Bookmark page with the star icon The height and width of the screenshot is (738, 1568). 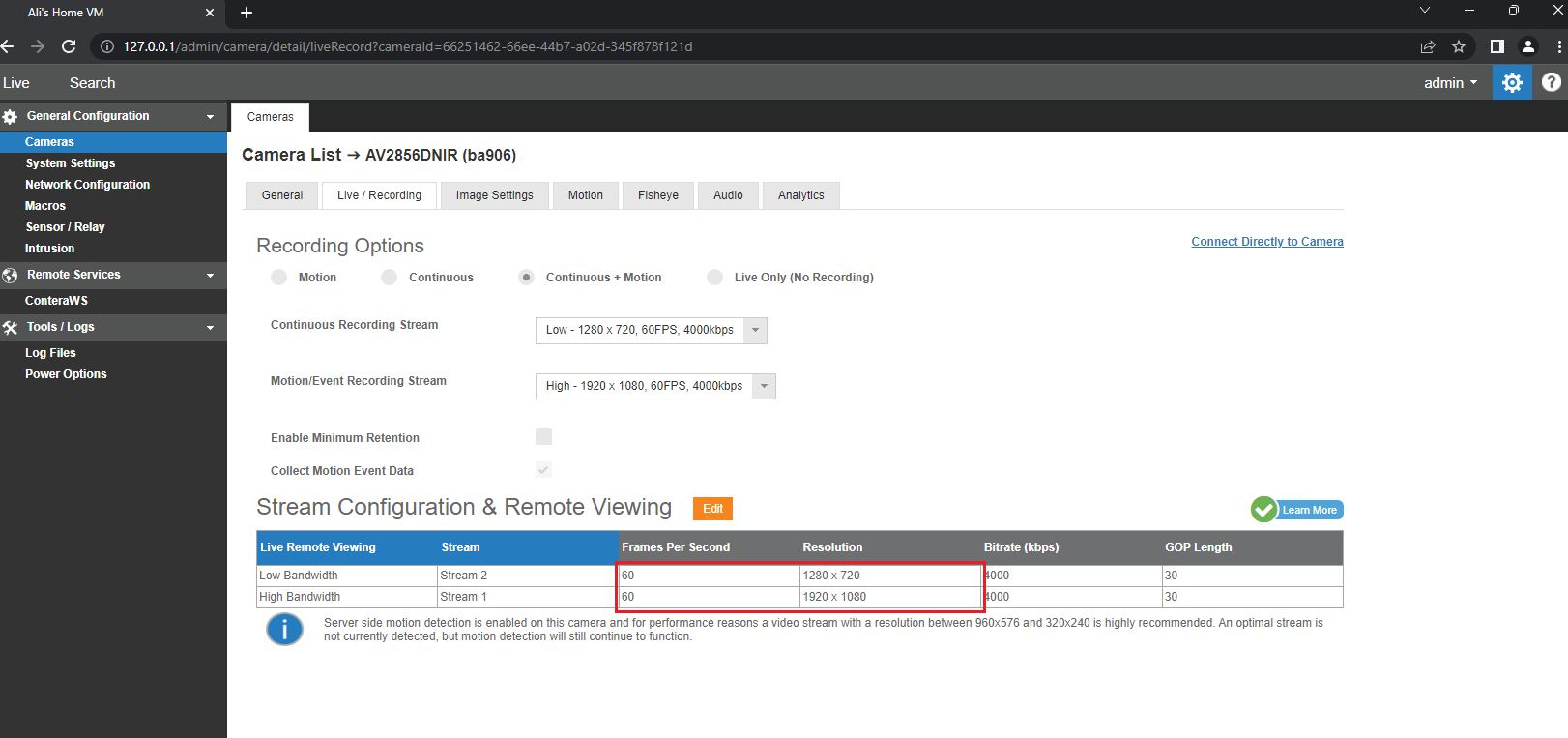click(x=1459, y=46)
